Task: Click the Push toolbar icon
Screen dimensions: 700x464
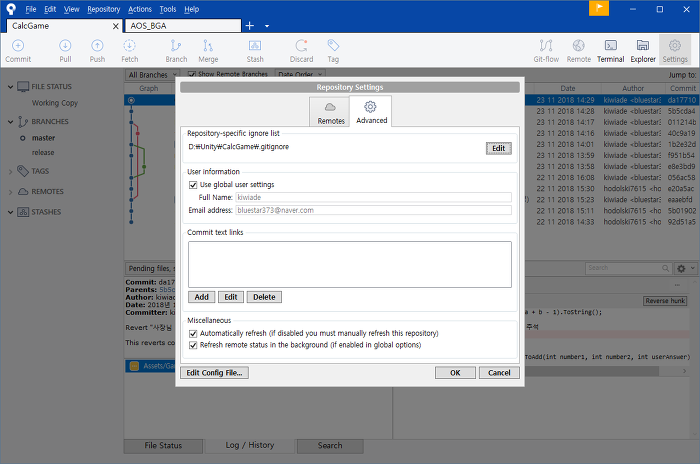Action: tap(97, 51)
